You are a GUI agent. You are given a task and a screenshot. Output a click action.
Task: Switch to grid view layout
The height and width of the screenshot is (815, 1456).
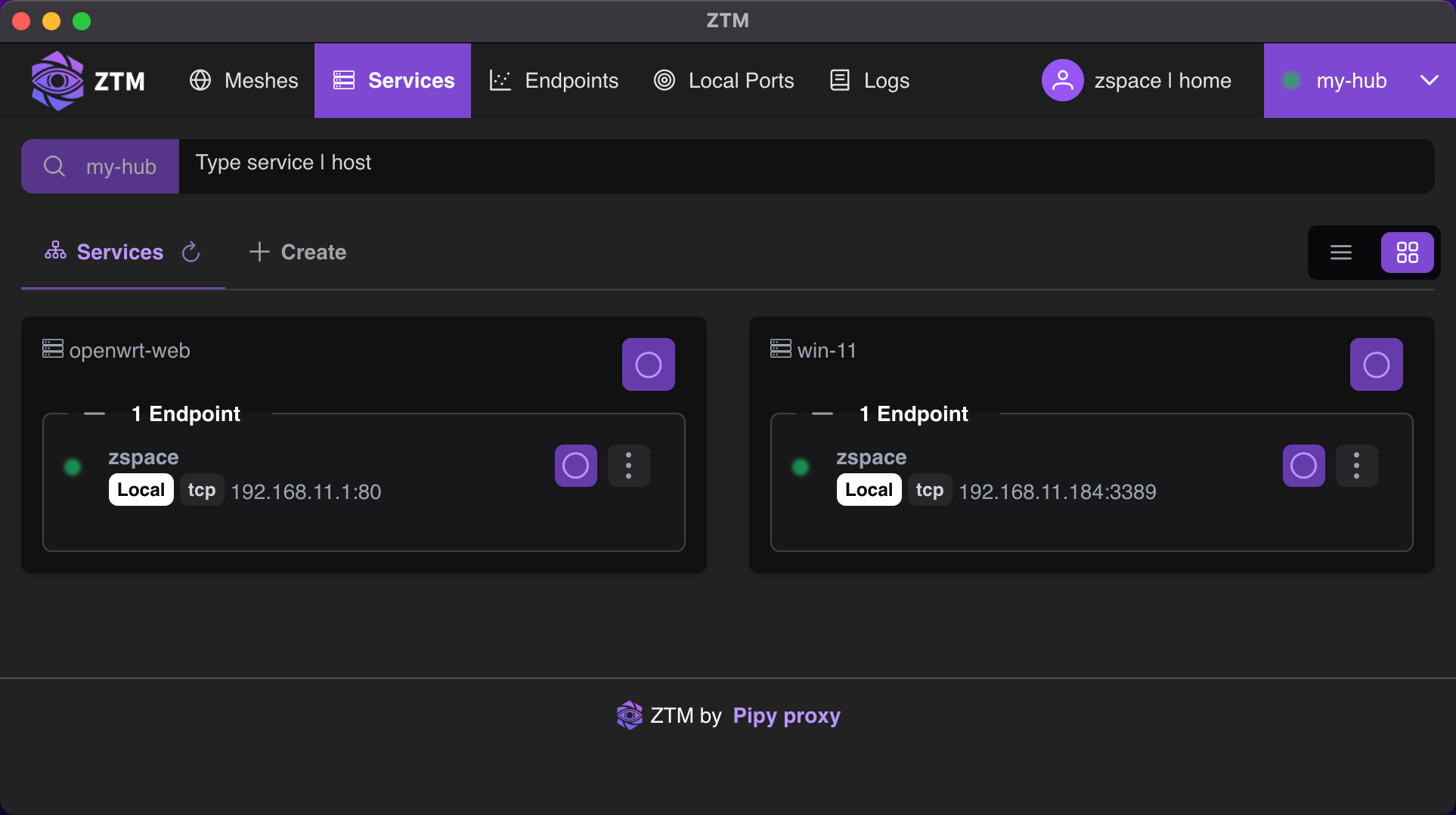coord(1407,253)
